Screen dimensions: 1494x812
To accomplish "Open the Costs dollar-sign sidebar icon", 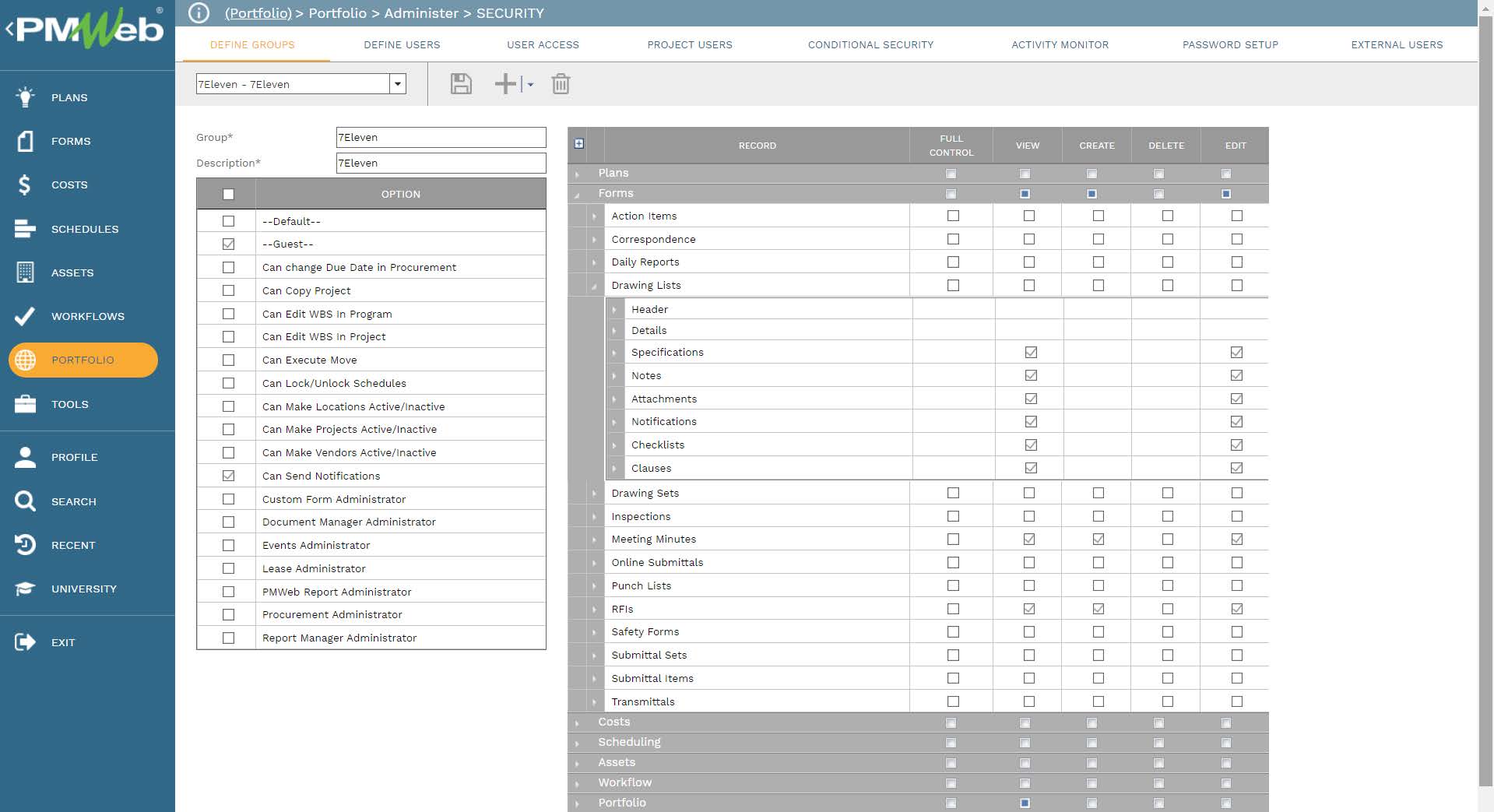I will point(25,185).
